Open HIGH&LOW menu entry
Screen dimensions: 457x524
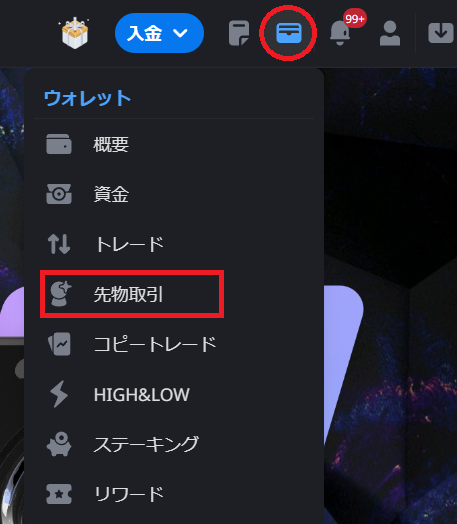(174, 394)
